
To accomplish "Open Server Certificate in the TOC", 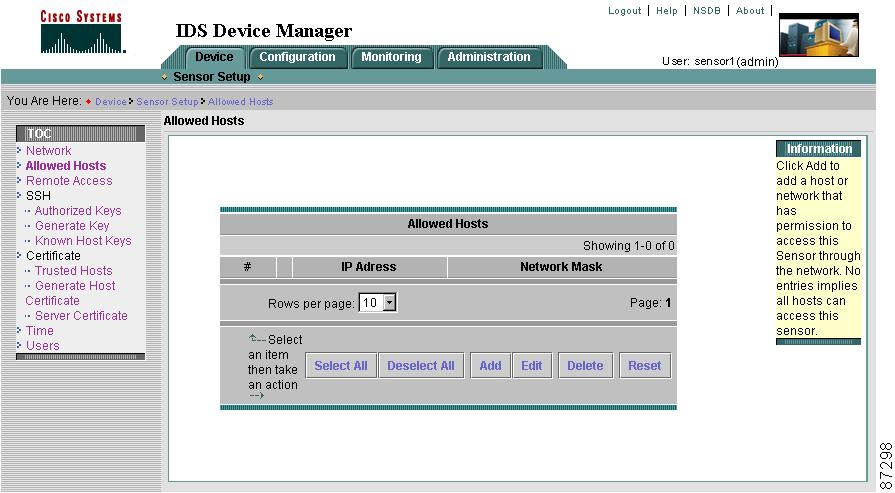I will click(81, 316).
